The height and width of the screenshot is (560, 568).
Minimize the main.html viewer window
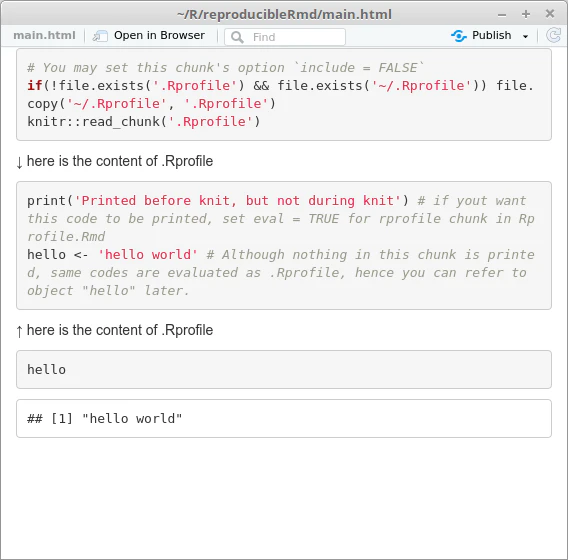502,15
